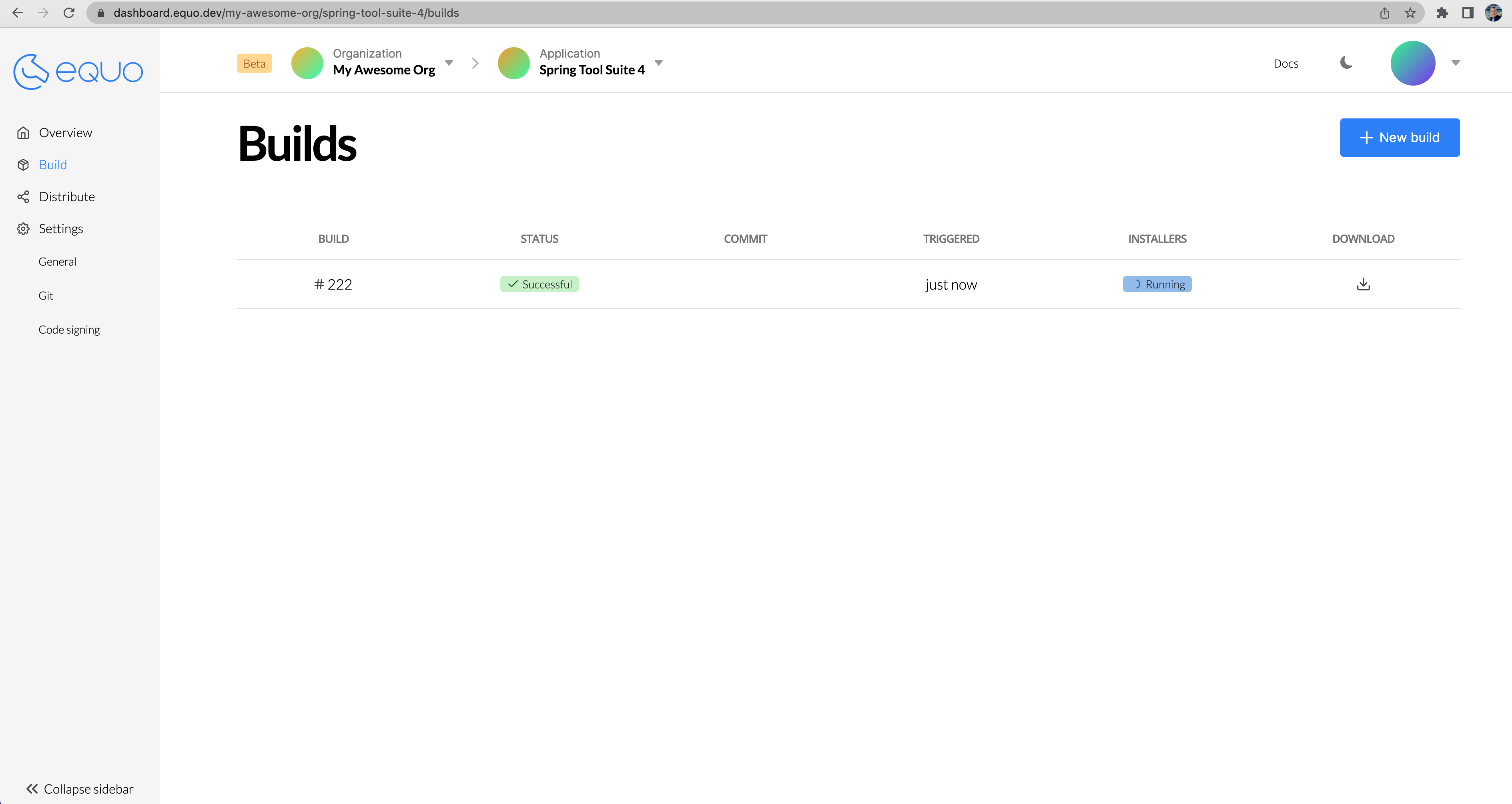Bookmark this page with star icon
The image size is (1512, 804).
1410,13
